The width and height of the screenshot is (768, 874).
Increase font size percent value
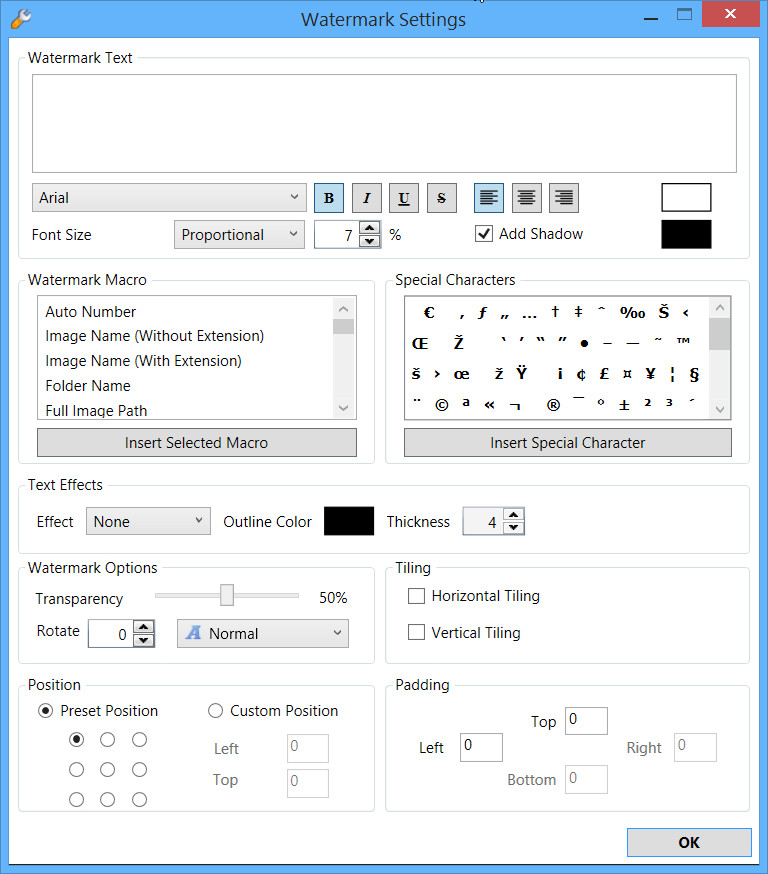[370, 228]
